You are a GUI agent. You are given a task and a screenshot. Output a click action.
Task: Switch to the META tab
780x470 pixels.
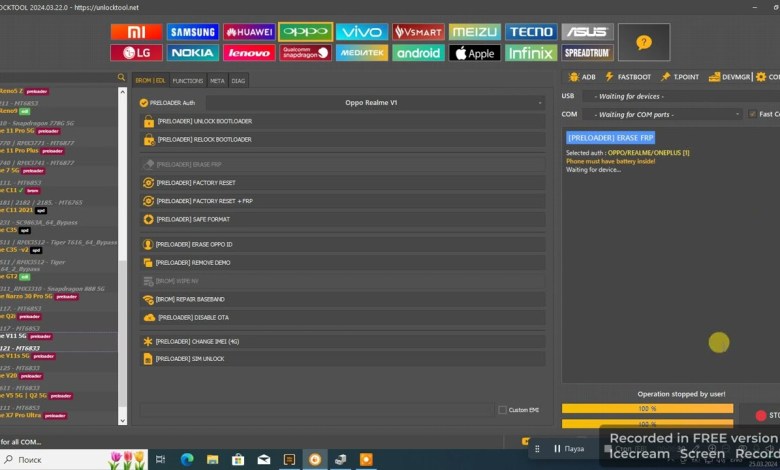click(x=217, y=80)
